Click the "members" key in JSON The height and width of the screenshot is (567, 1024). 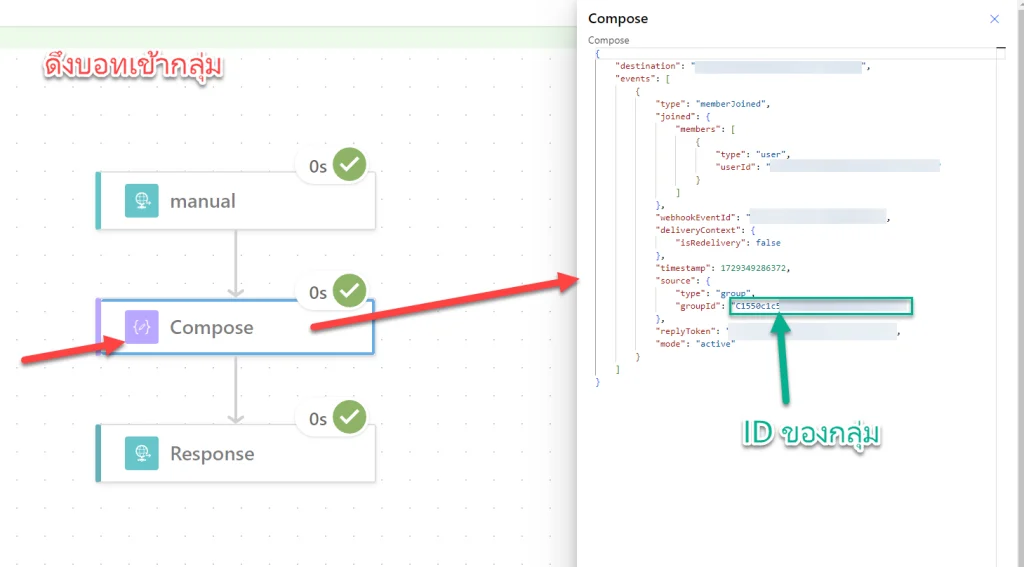pos(698,129)
